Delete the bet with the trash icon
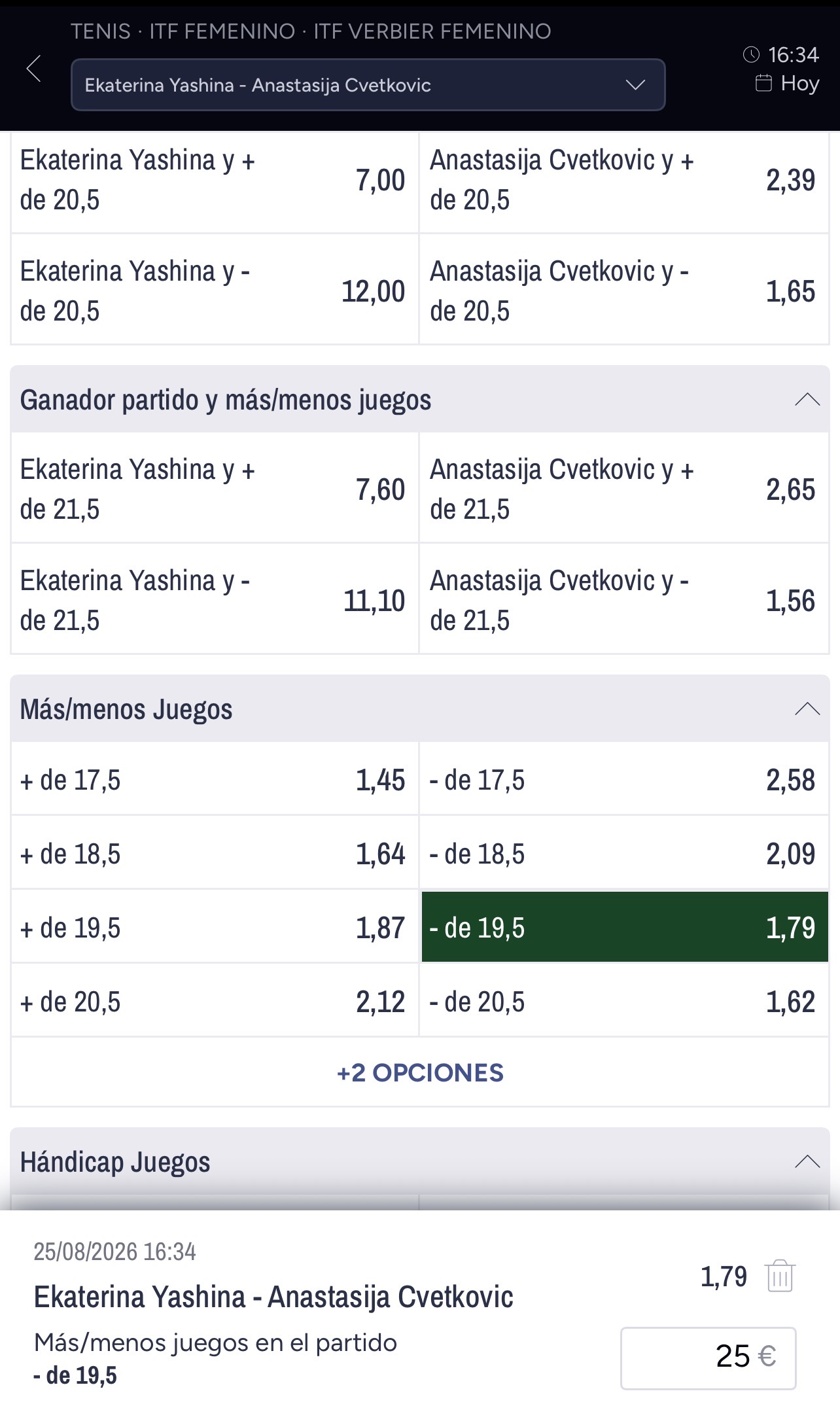The width and height of the screenshot is (840, 1404). tap(780, 1276)
